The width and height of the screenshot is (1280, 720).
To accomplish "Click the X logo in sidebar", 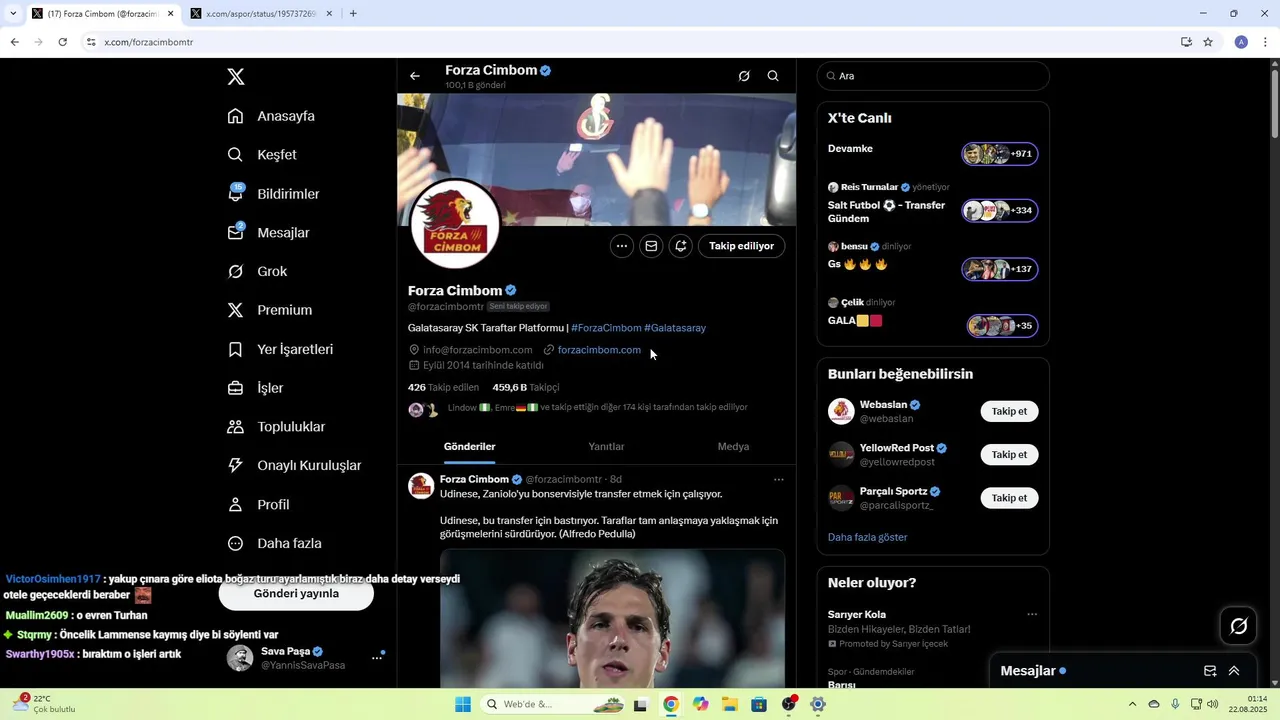I will pyautogui.click(x=235, y=77).
